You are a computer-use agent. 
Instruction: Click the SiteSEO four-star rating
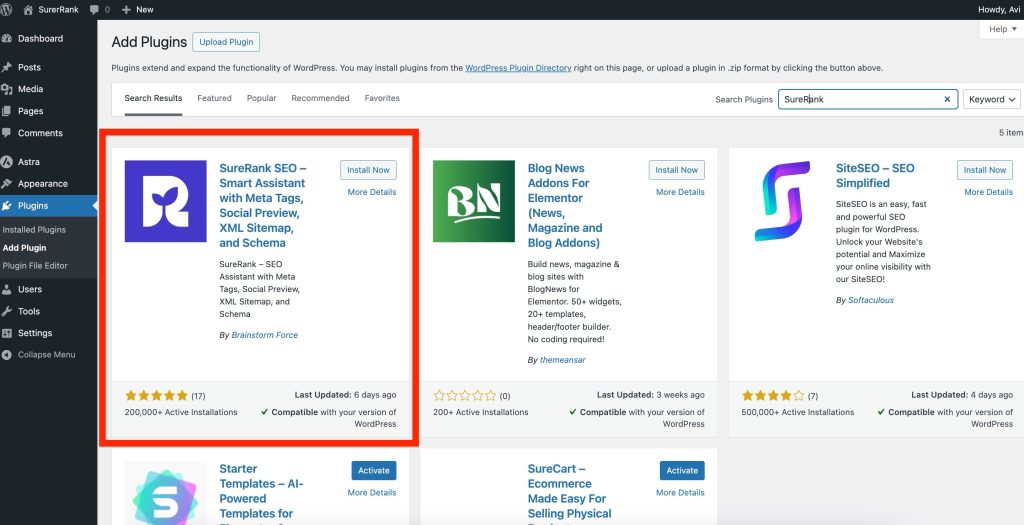(x=773, y=396)
